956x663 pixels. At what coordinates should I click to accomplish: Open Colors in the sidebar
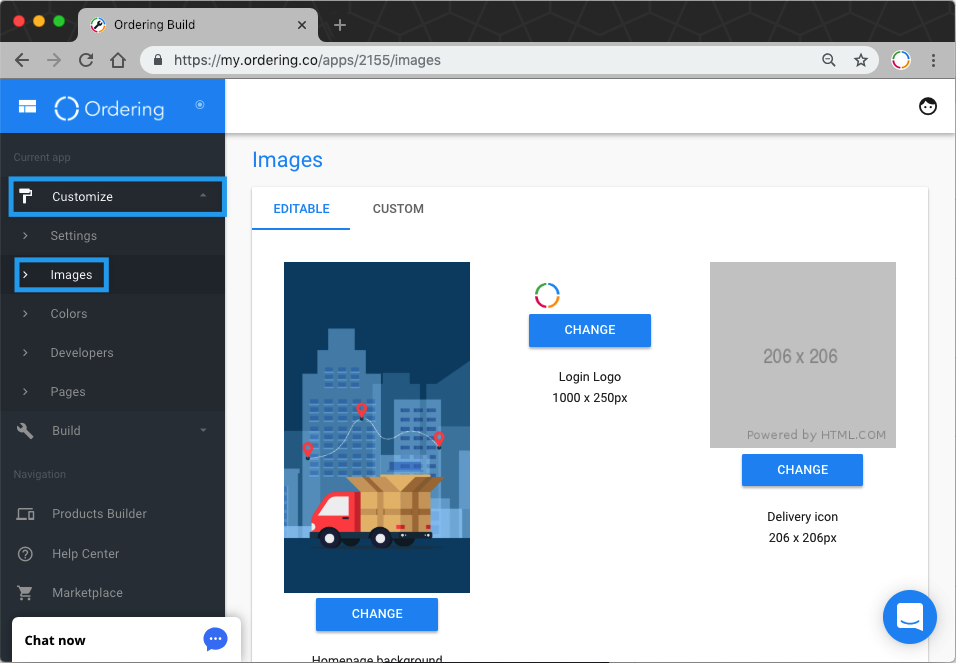coord(68,314)
